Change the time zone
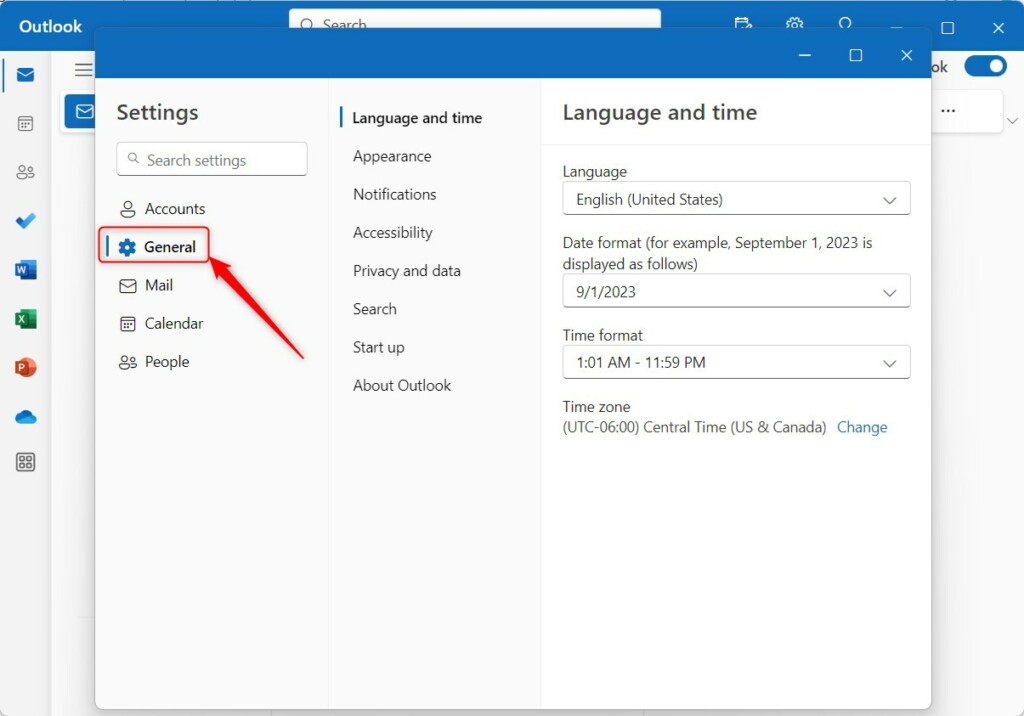This screenshot has height=716, width=1024. (x=862, y=427)
